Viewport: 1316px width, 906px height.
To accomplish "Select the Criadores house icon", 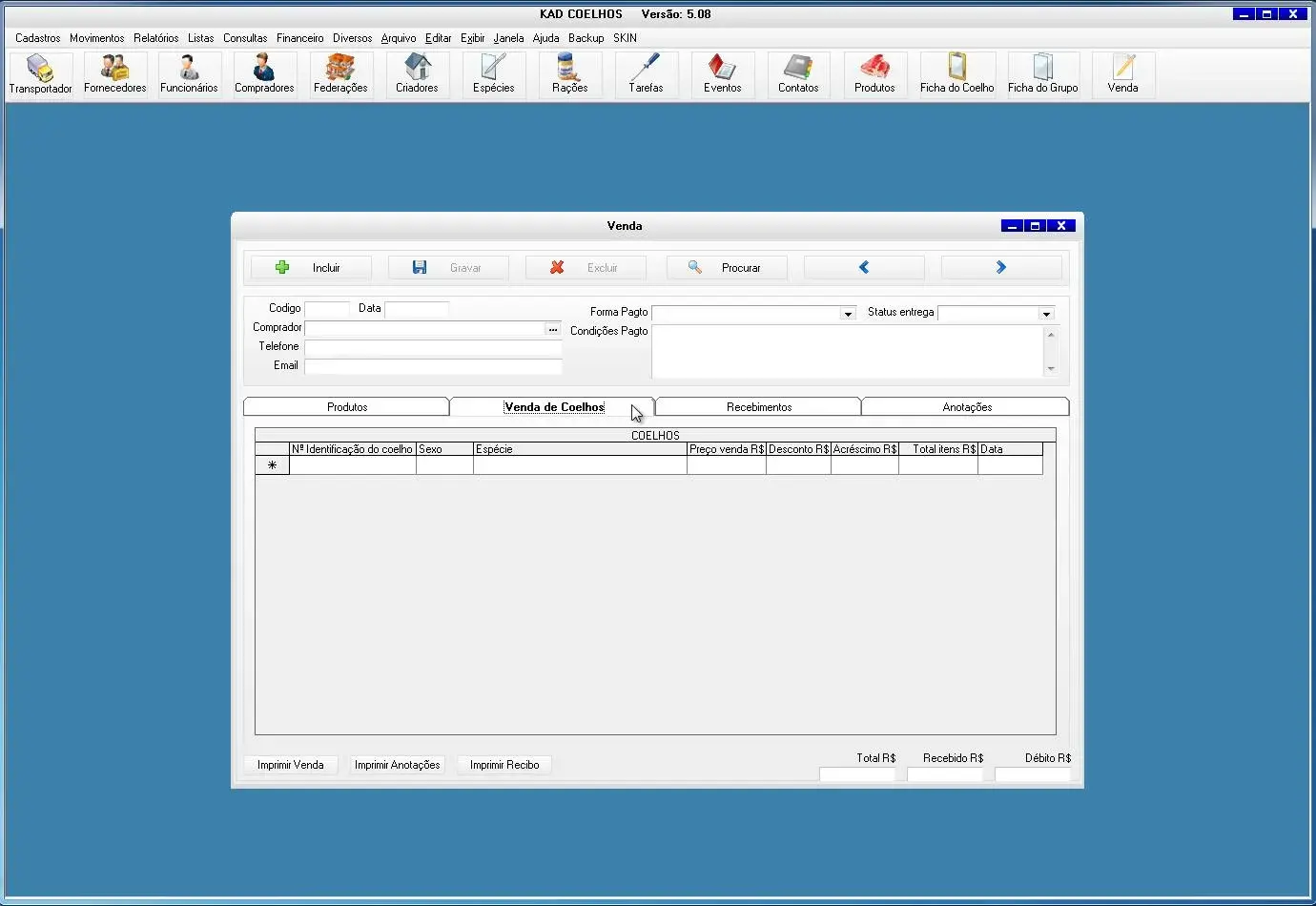I will (417, 74).
